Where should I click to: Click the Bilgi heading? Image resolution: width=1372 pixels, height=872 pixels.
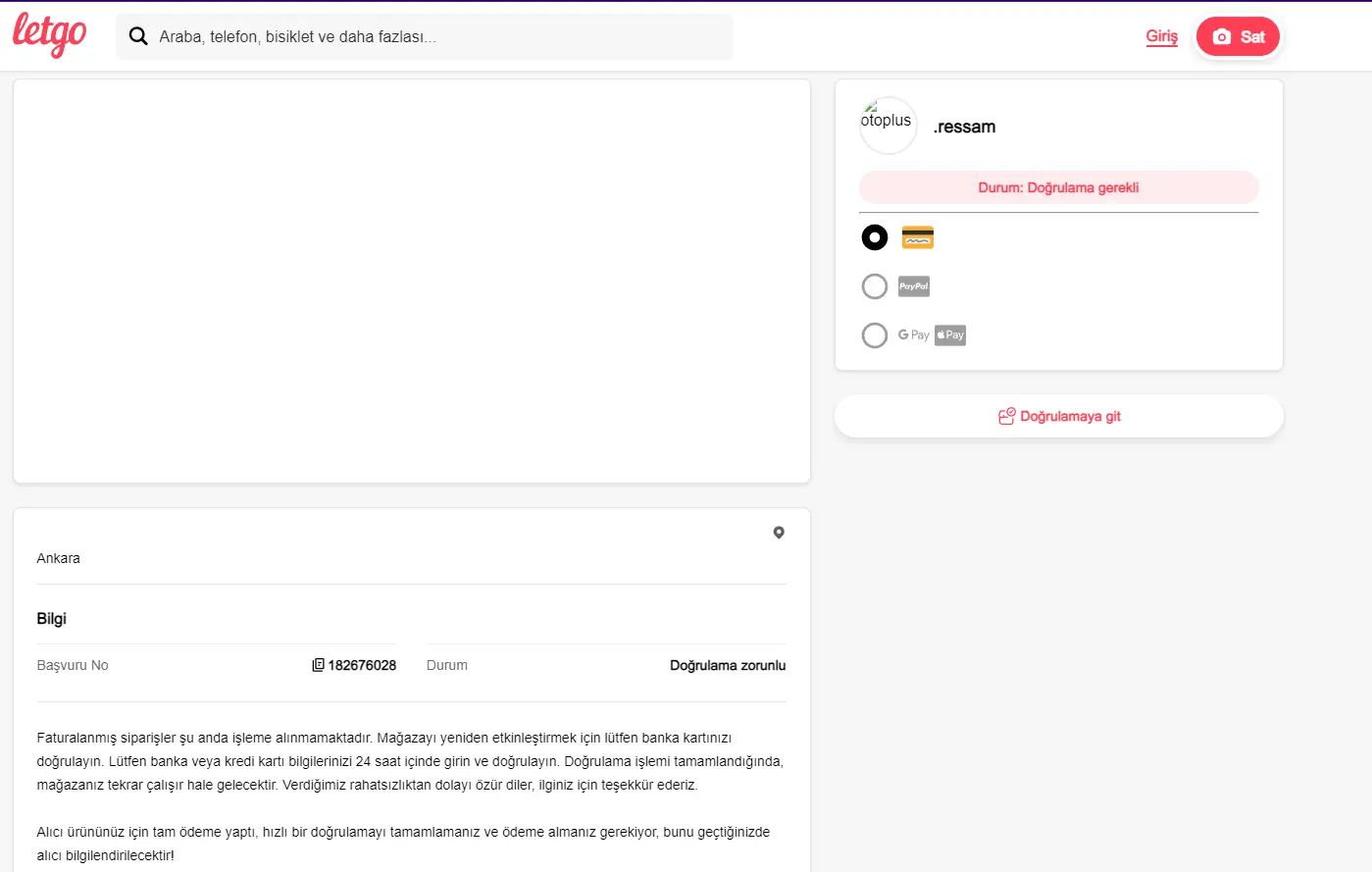point(52,619)
